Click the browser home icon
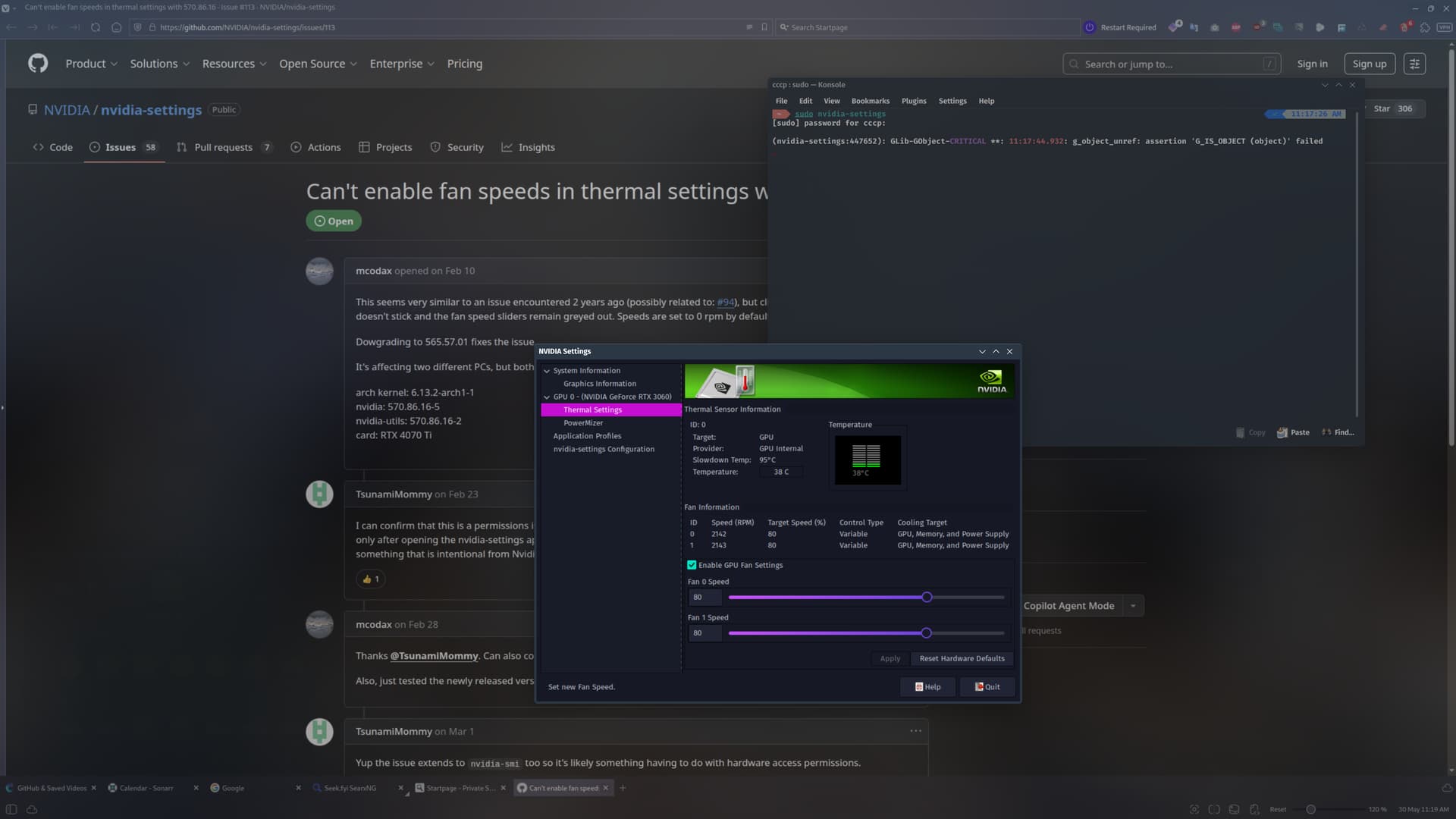1456x819 pixels. tap(116, 27)
